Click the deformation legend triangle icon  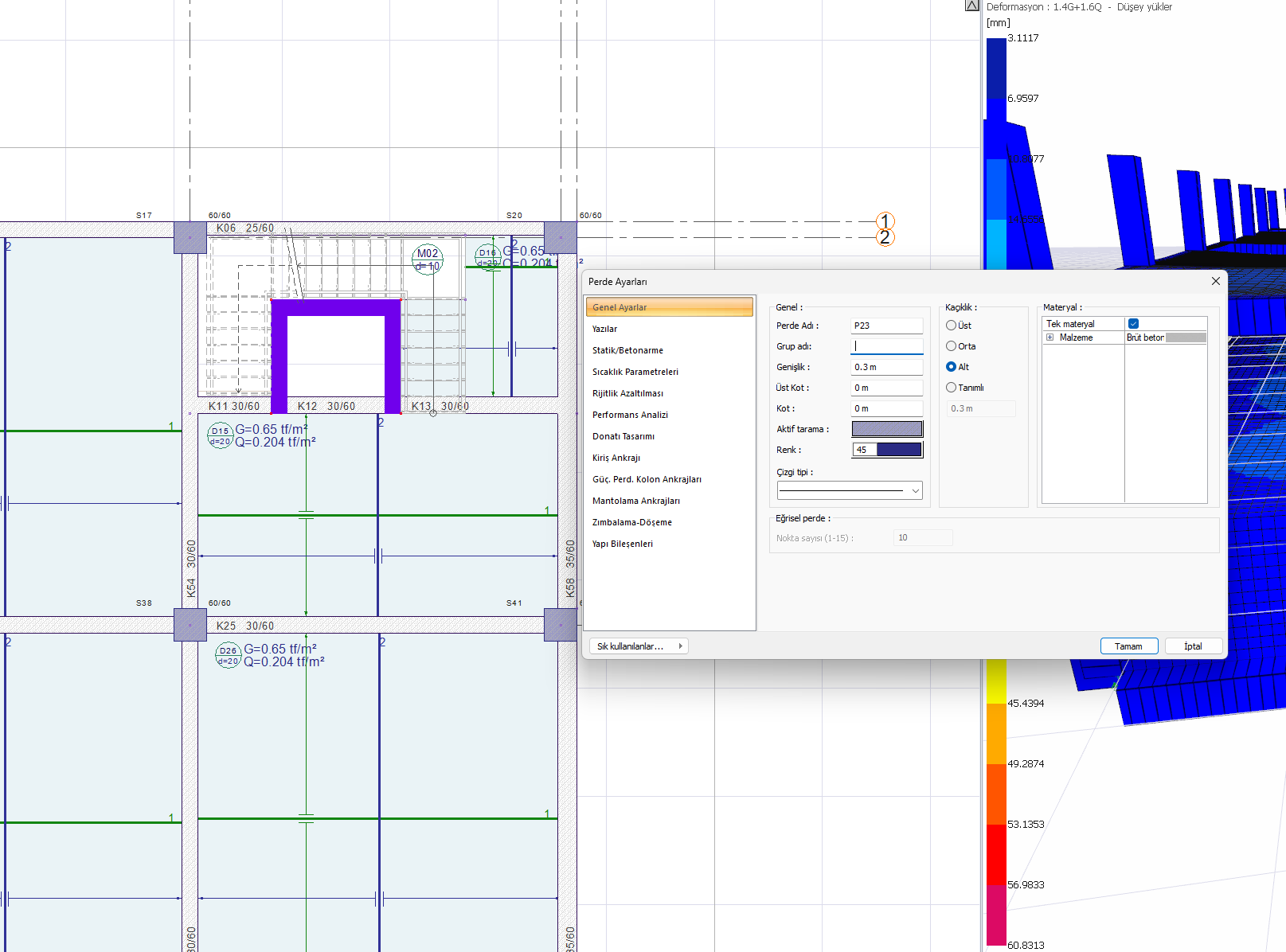click(x=971, y=6)
